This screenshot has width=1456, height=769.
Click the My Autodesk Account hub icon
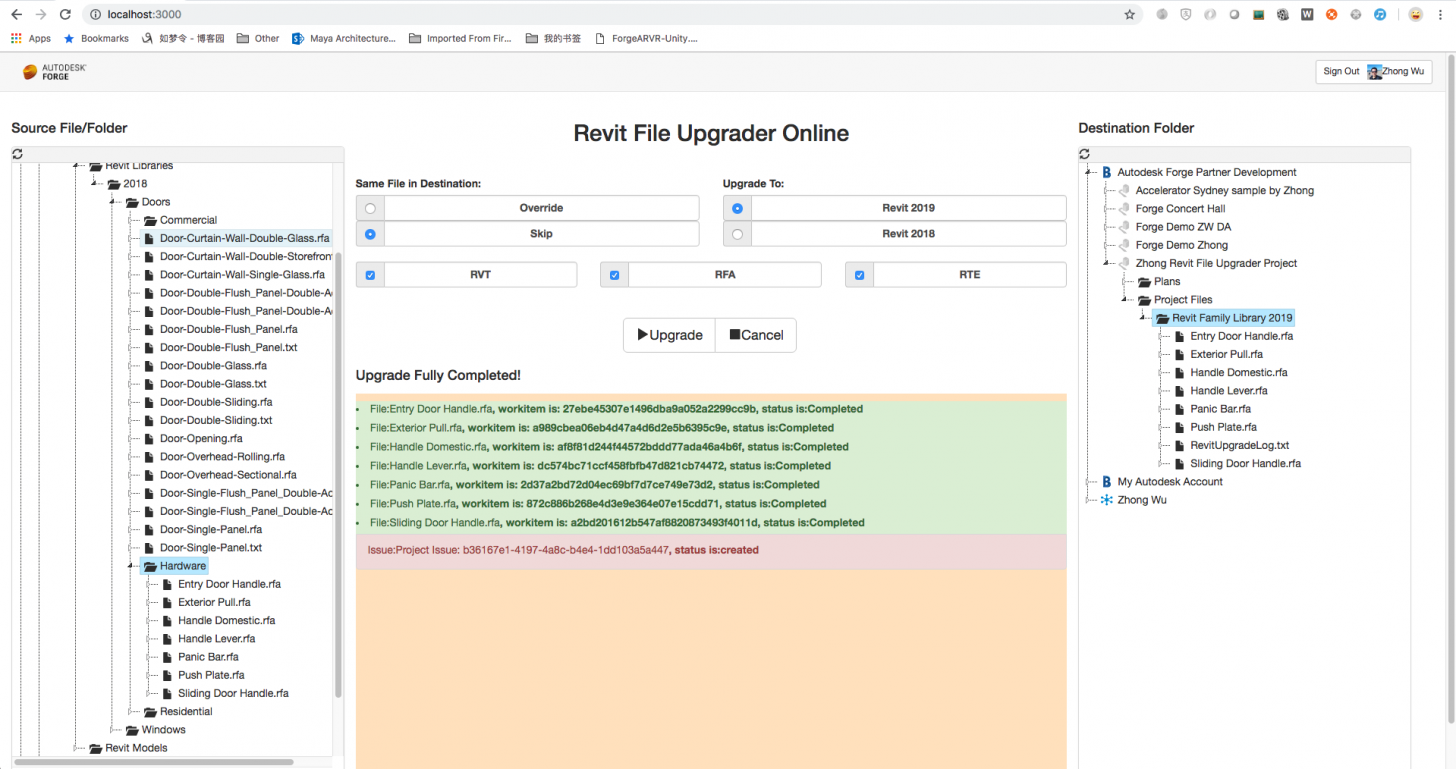pos(1107,482)
